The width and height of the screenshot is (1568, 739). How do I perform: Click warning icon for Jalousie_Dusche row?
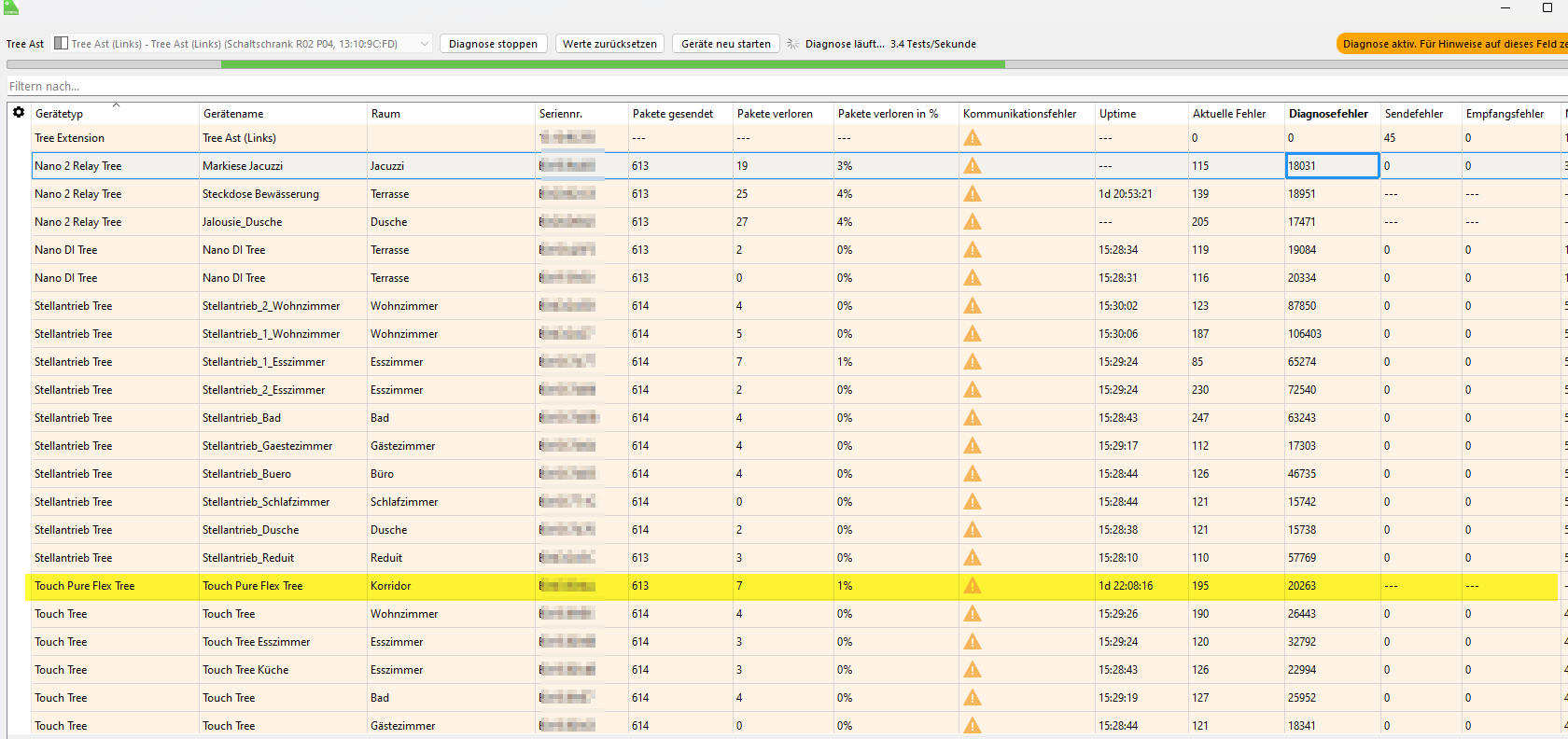coord(973,222)
